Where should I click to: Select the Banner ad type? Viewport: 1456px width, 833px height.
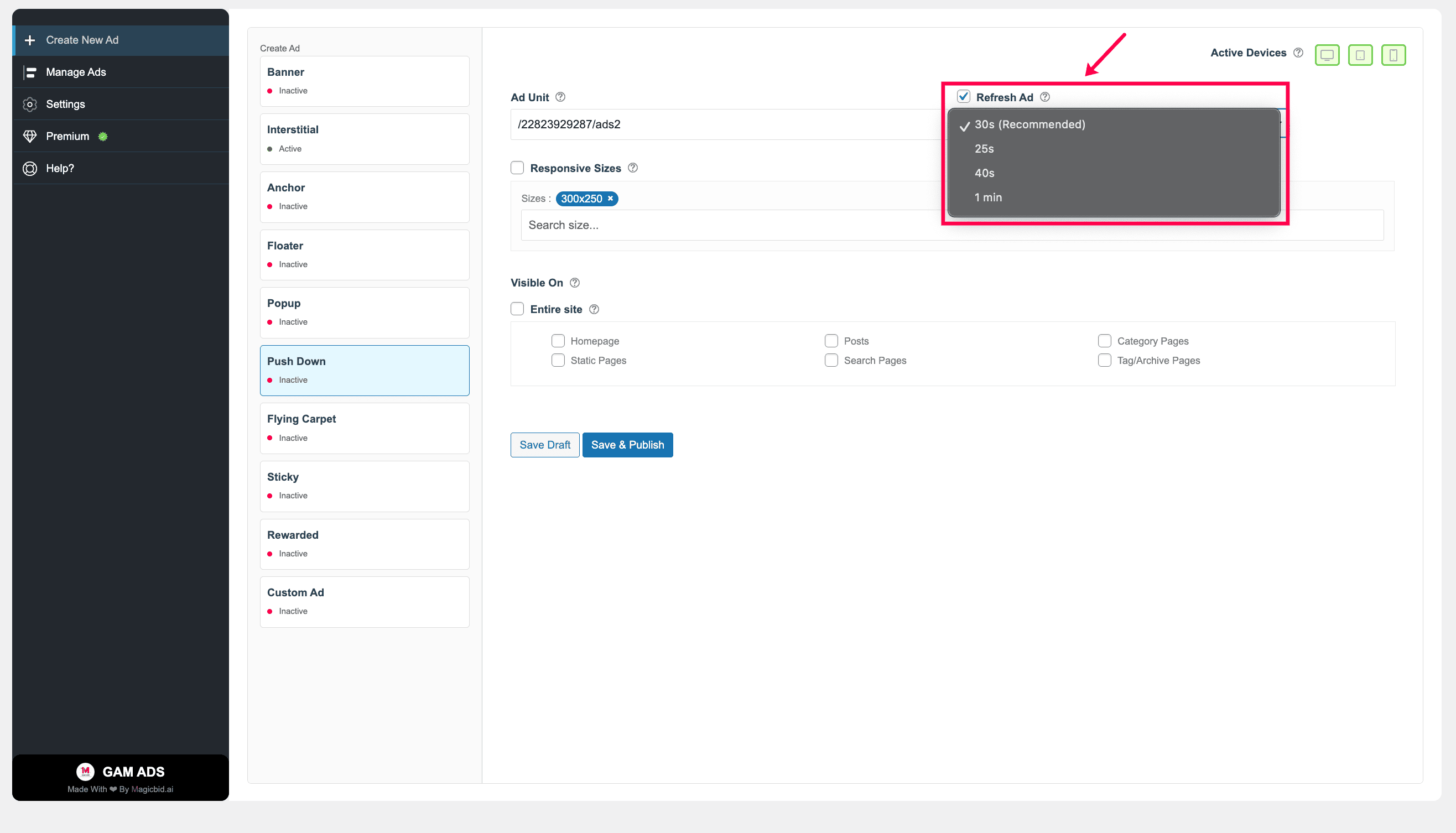(x=365, y=81)
